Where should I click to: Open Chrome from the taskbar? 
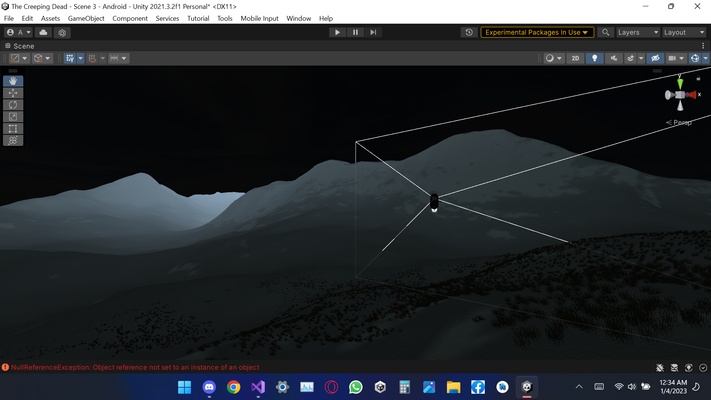click(x=234, y=387)
